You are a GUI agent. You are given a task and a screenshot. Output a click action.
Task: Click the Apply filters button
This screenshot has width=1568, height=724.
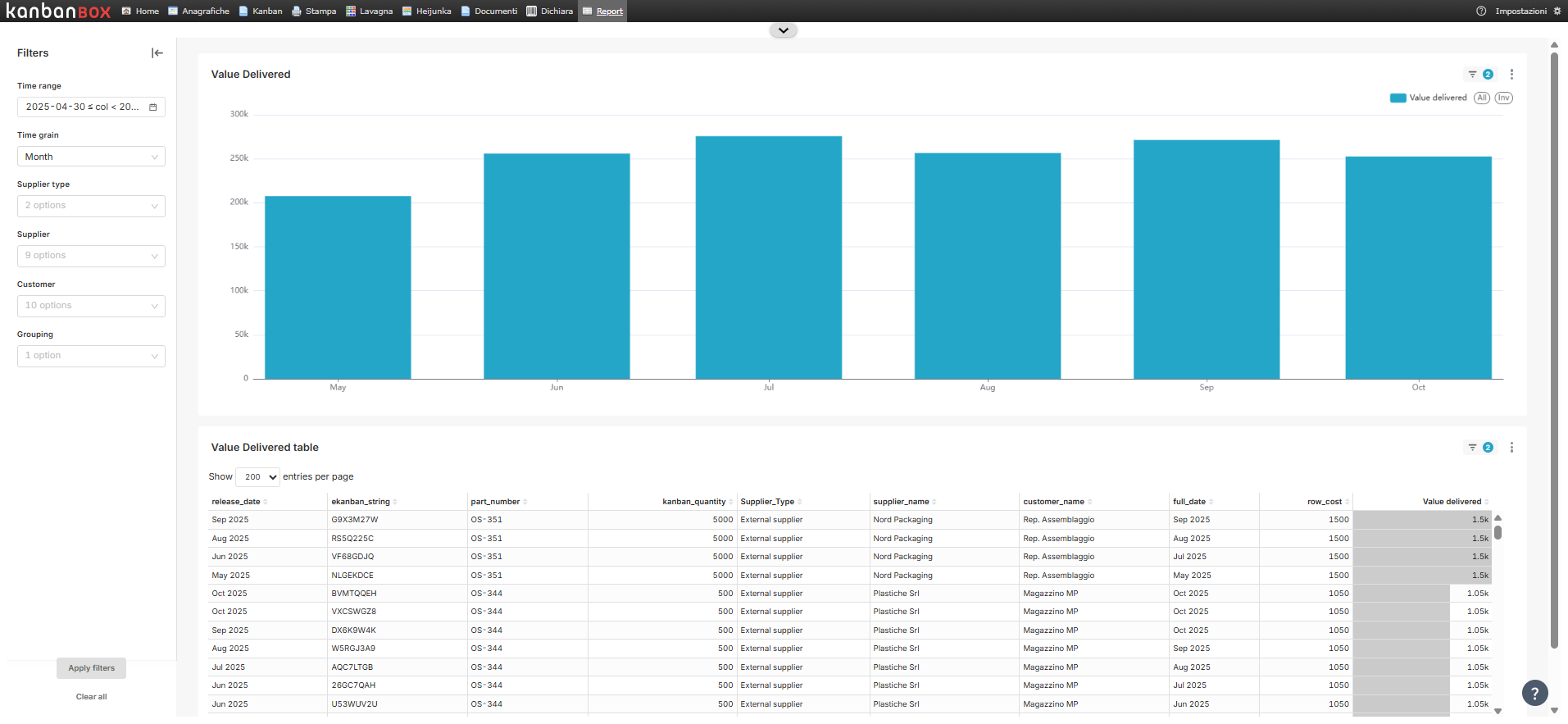point(91,668)
